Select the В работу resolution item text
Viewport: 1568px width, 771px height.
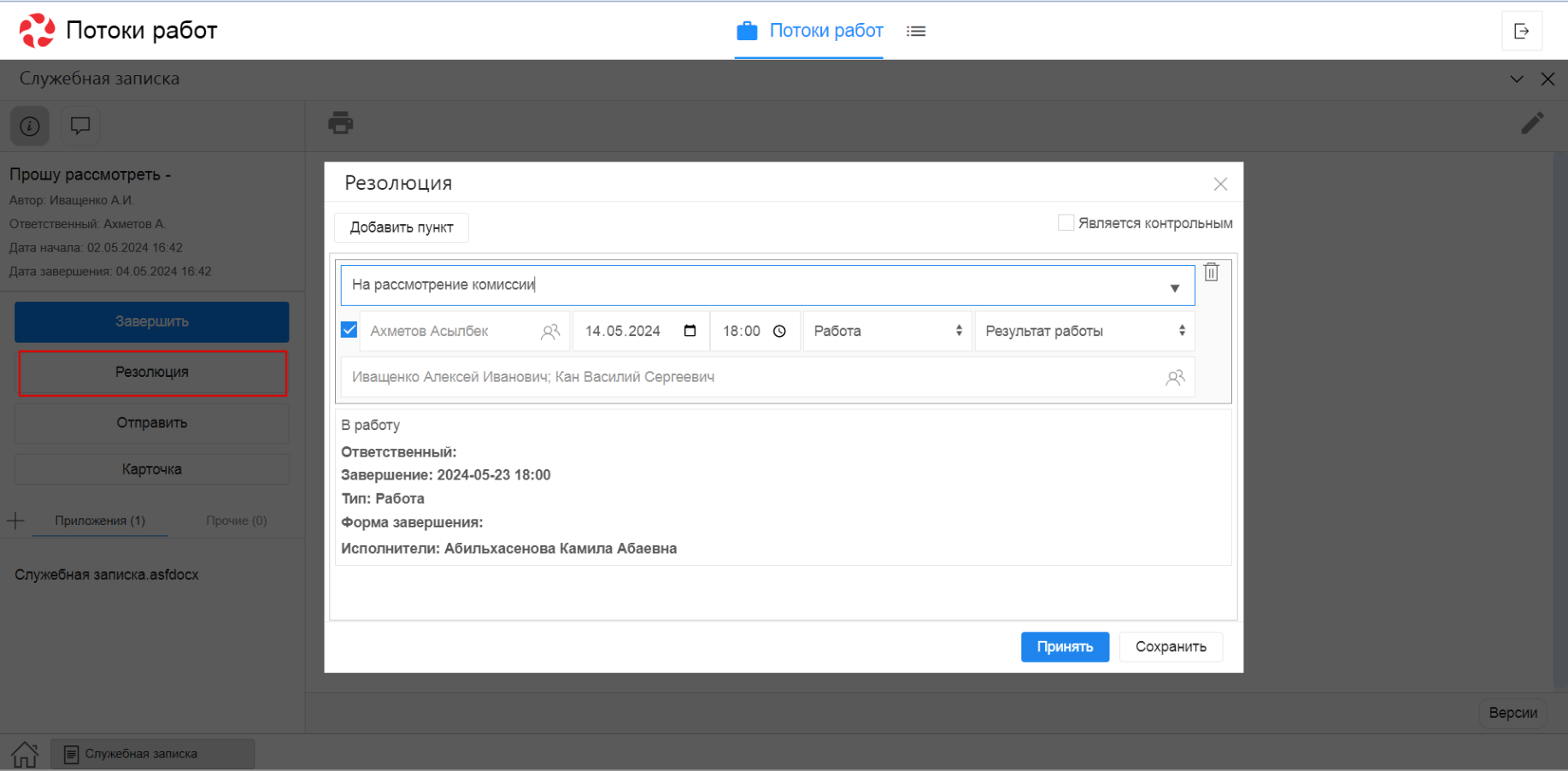(371, 425)
